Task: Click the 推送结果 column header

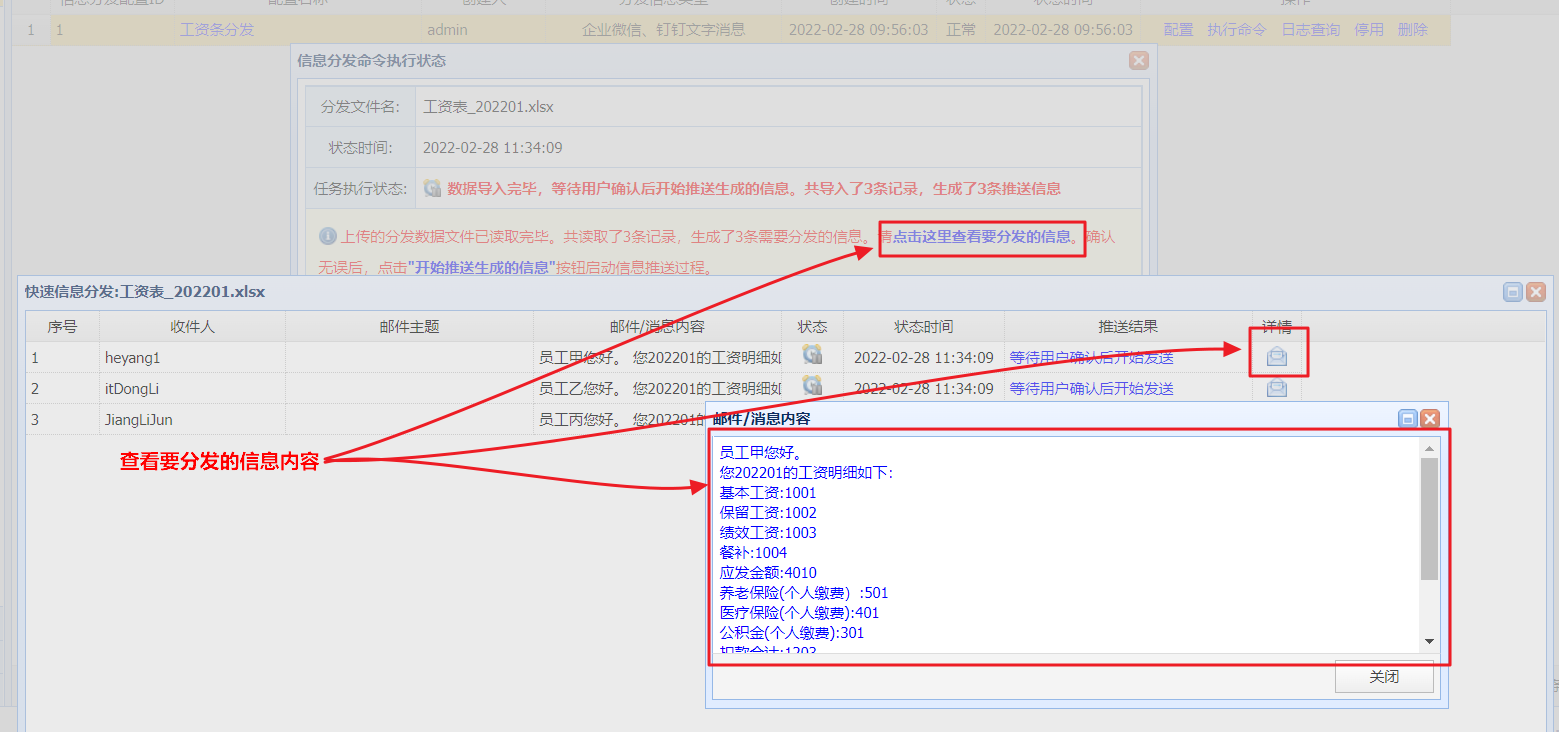Action: point(1128,327)
